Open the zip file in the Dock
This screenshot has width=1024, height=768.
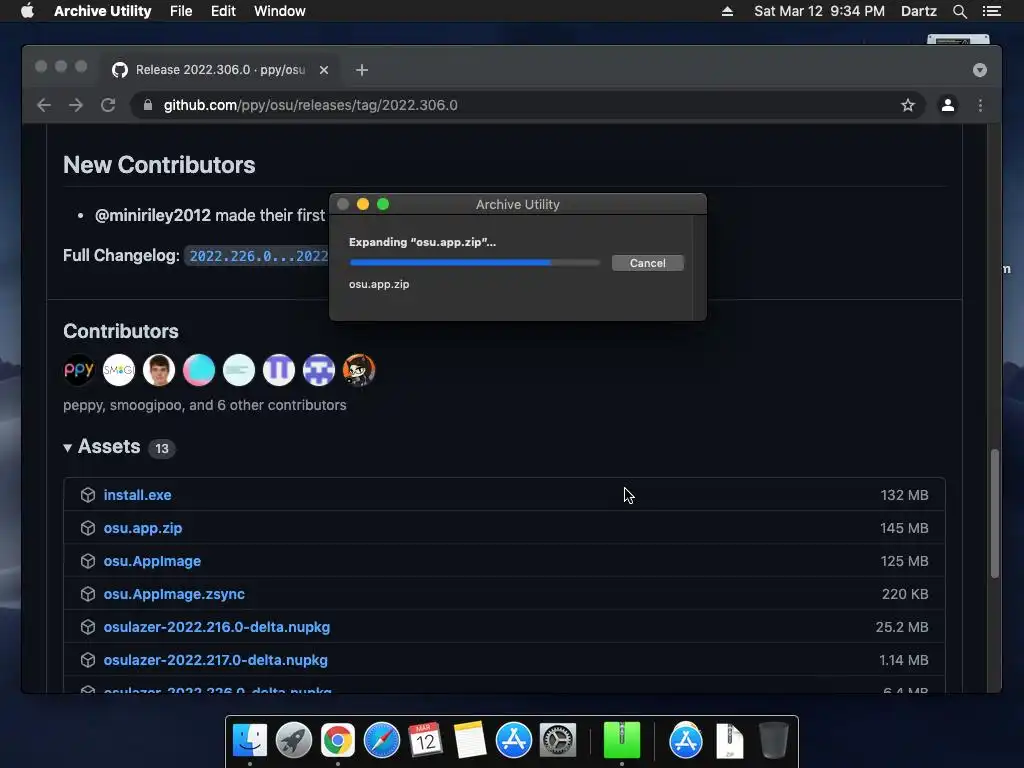point(729,741)
